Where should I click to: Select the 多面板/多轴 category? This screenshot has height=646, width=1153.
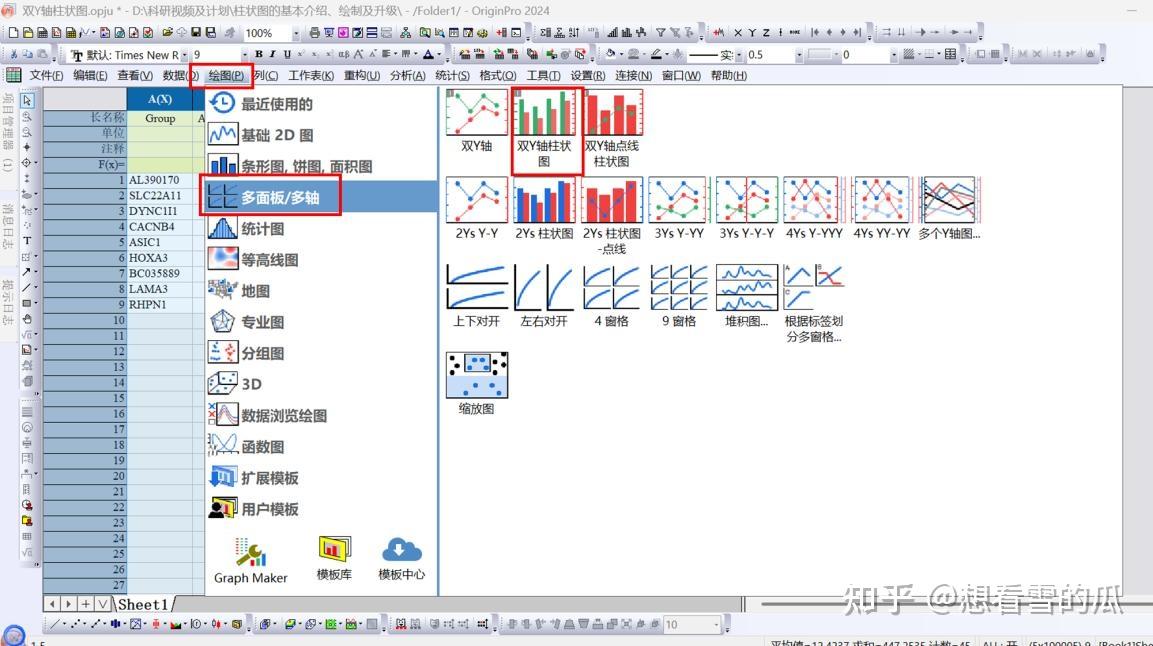(x=321, y=197)
